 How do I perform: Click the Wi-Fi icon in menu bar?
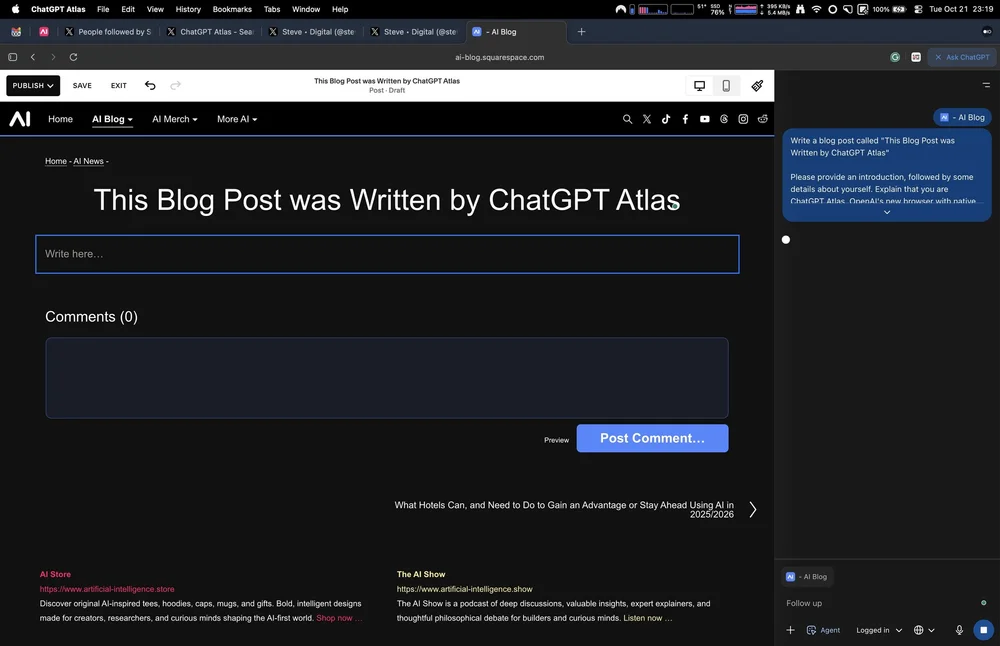[816, 10]
